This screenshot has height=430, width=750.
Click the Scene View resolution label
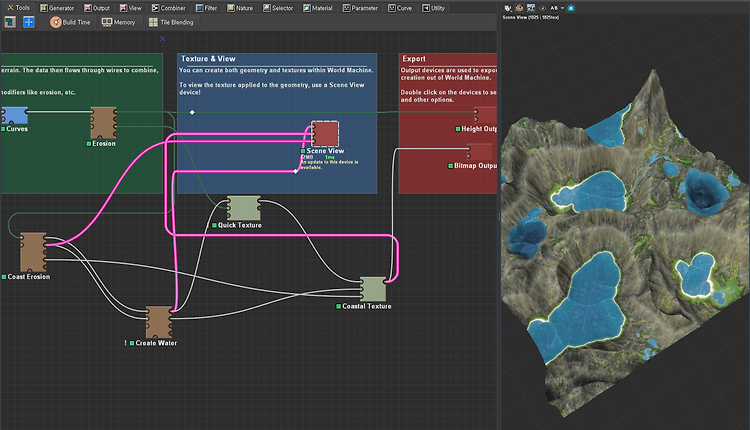530,17
